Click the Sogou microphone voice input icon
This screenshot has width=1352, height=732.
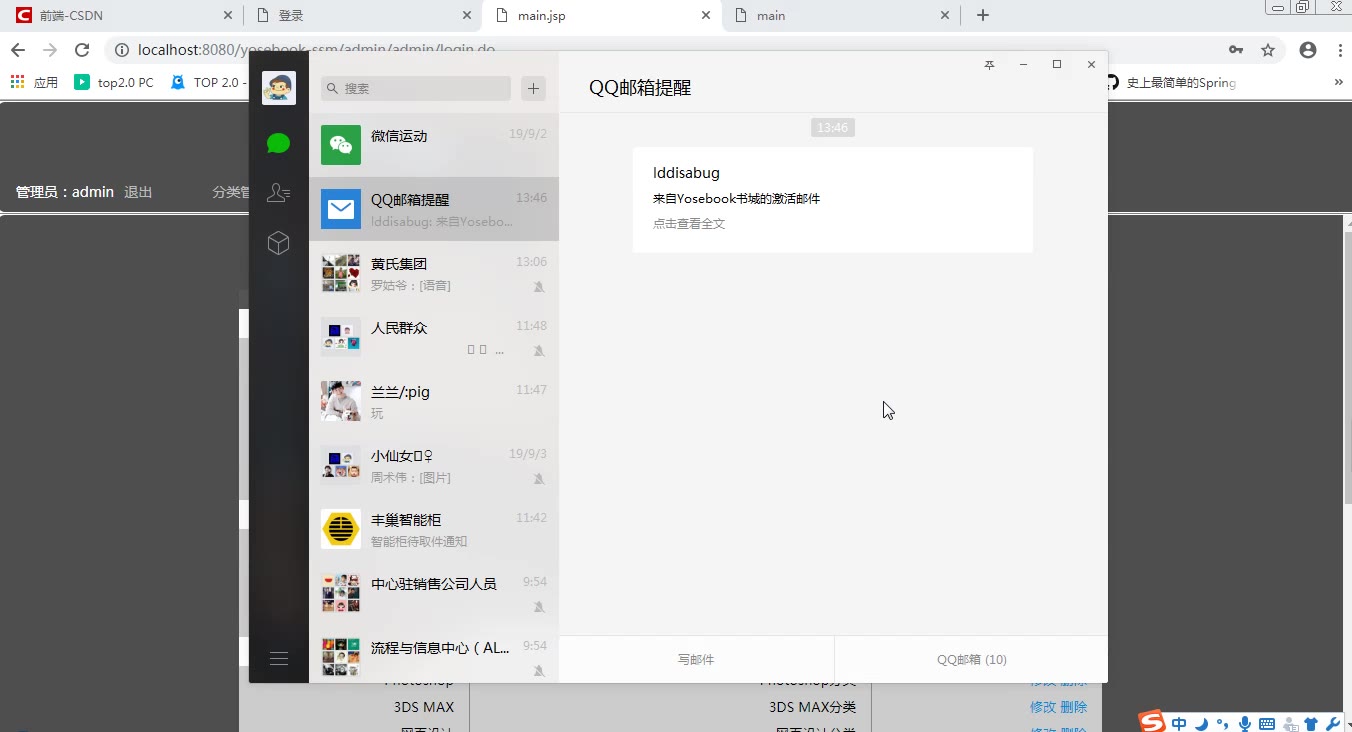[1245, 724]
